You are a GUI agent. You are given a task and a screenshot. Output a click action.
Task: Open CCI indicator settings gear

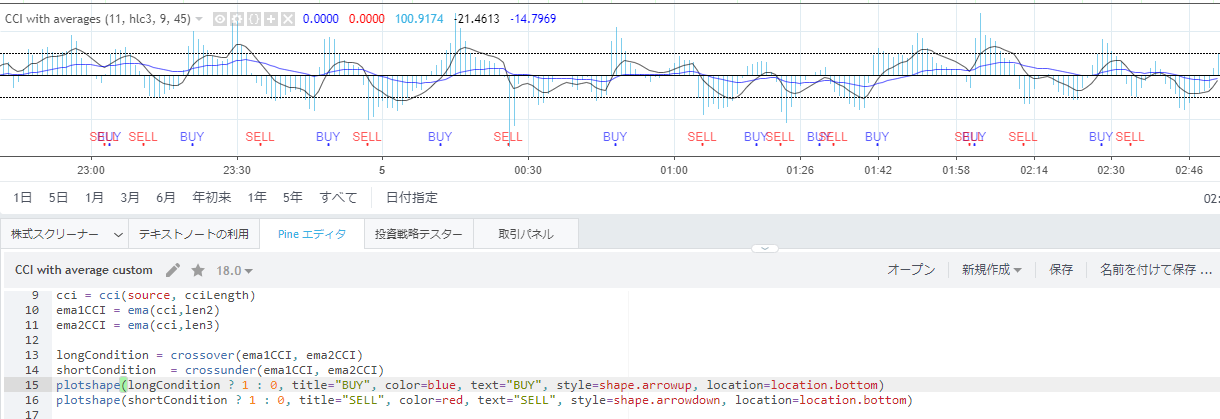click(x=237, y=19)
